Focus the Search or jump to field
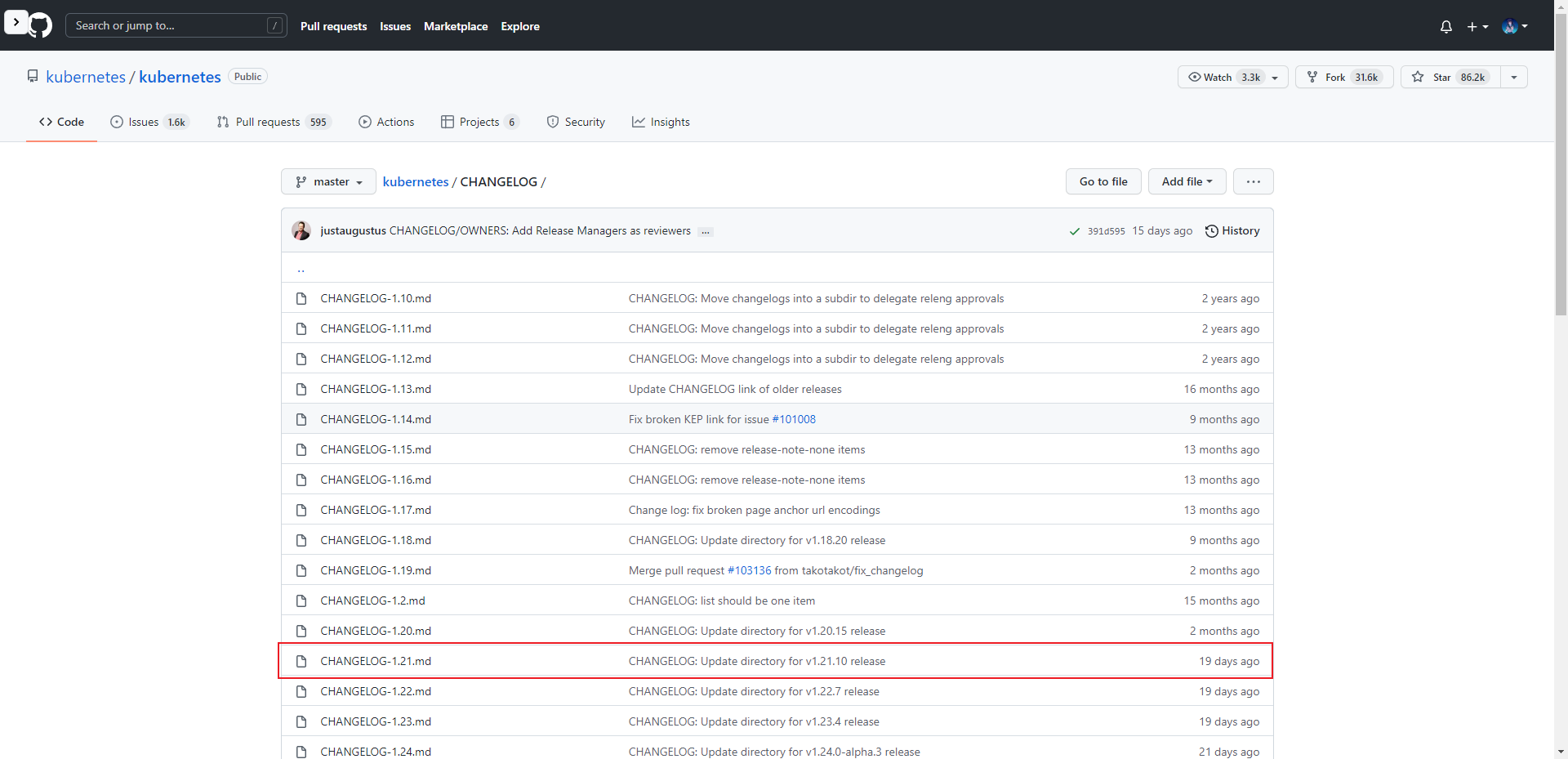This screenshot has width=1568, height=759. (176, 25)
